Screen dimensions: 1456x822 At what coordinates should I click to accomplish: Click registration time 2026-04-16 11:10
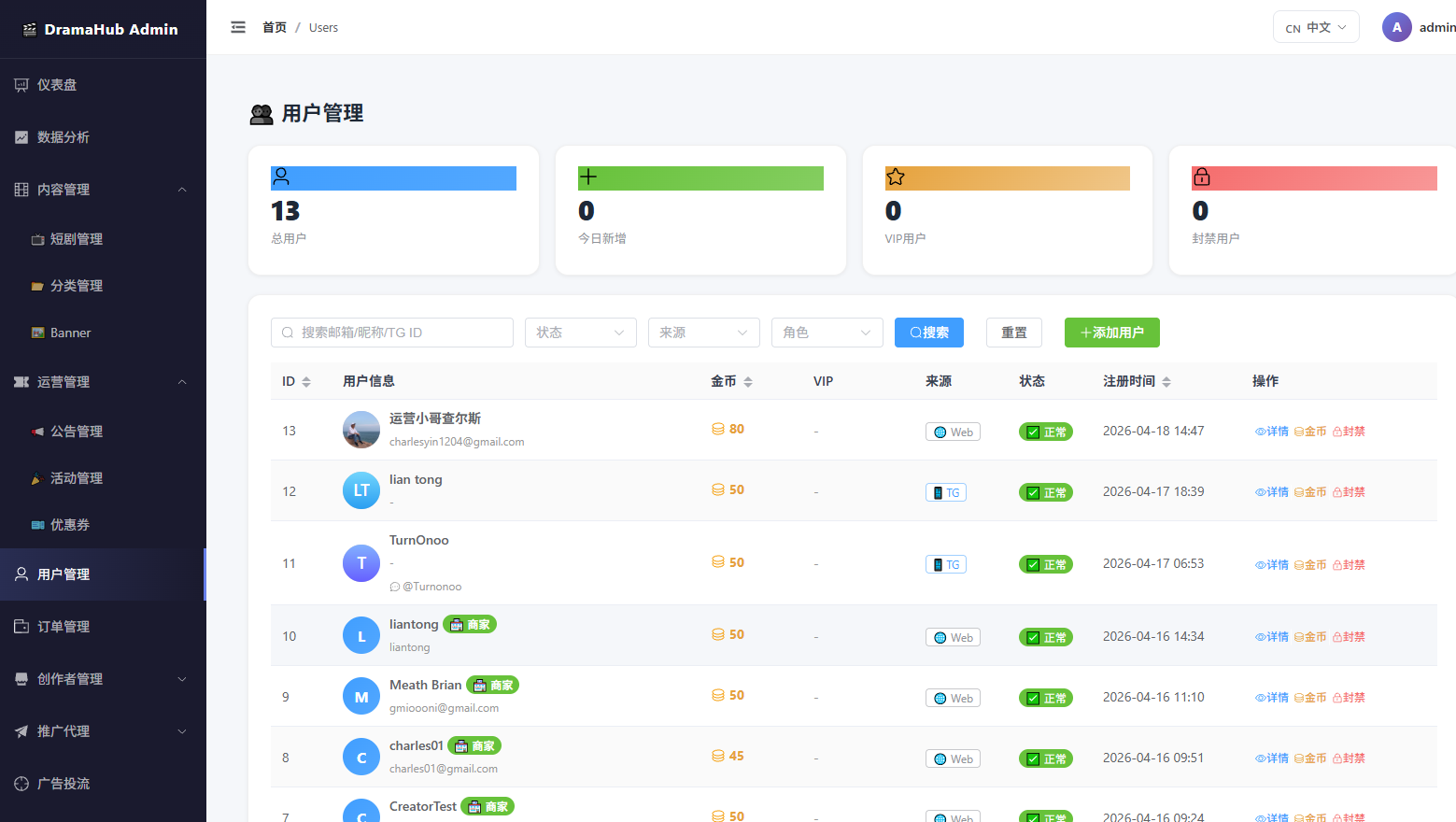click(1153, 697)
